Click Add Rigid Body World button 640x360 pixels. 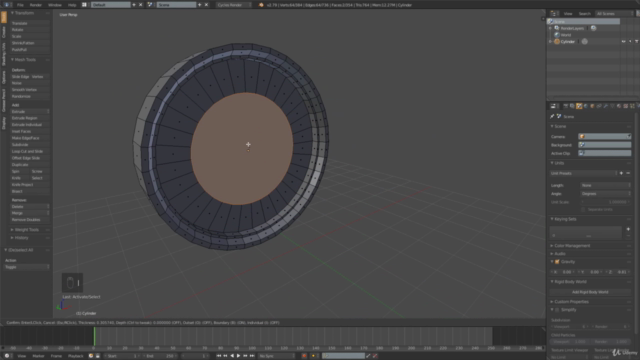[590, 292]
